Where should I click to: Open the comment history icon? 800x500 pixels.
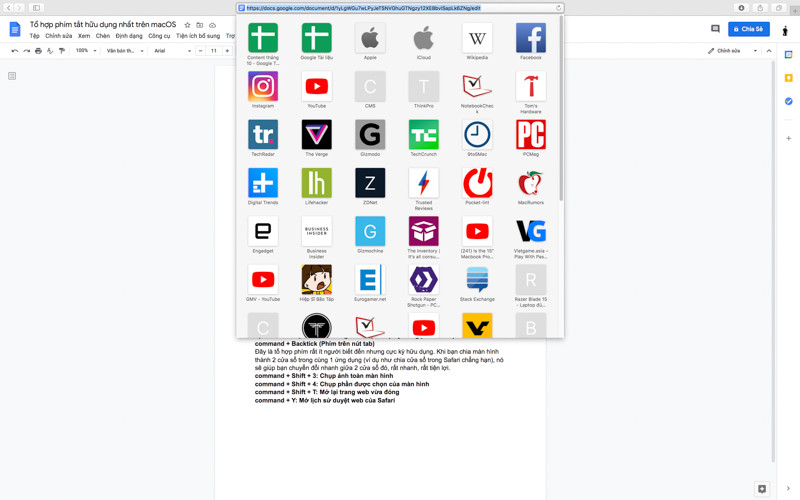[715, 29]
